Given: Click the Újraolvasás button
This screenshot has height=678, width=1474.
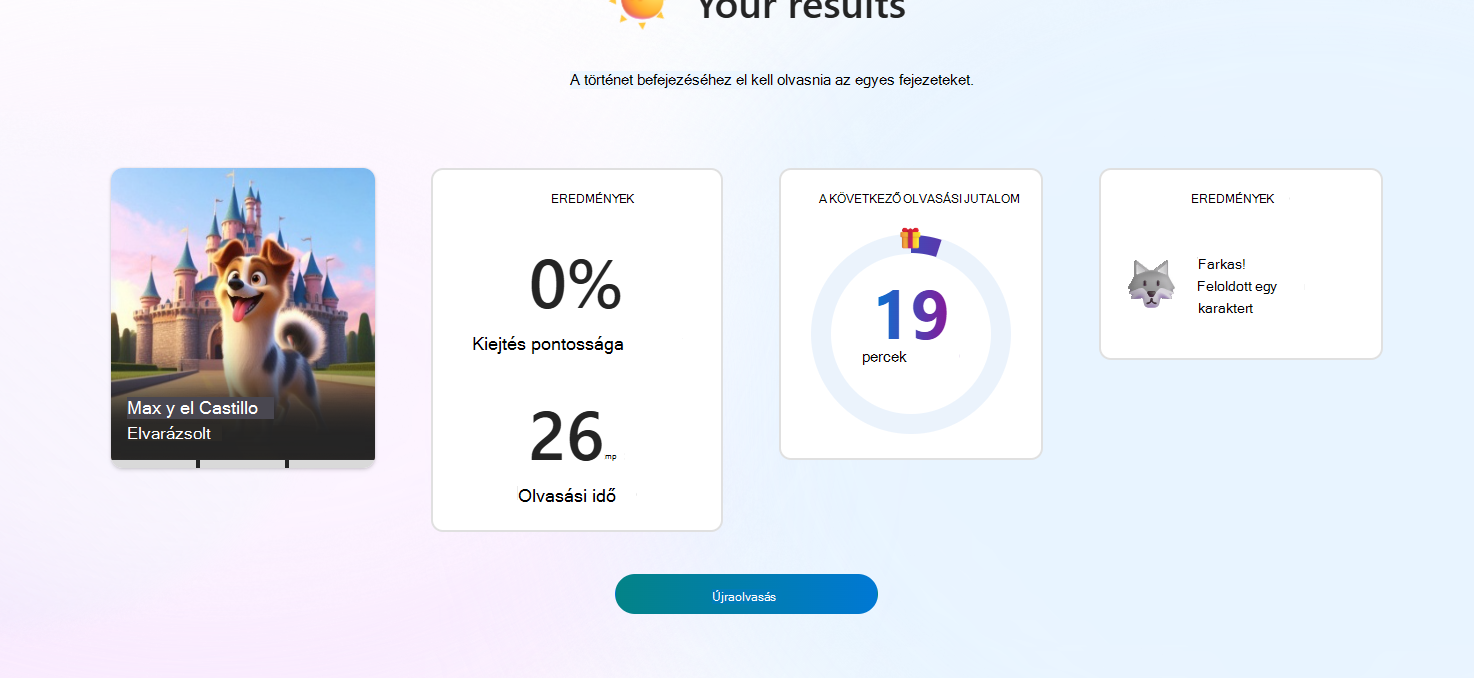Looking at the screenshot, I should [x=746, y=594].
